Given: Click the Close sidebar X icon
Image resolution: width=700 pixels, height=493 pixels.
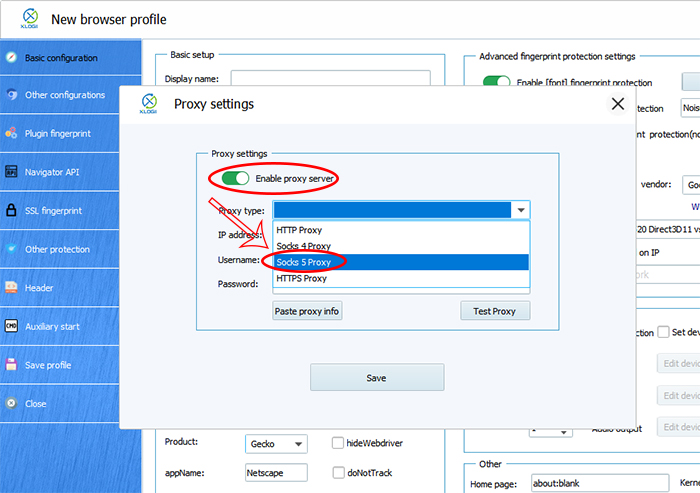Looking at the screenshot, I should 12,403.
